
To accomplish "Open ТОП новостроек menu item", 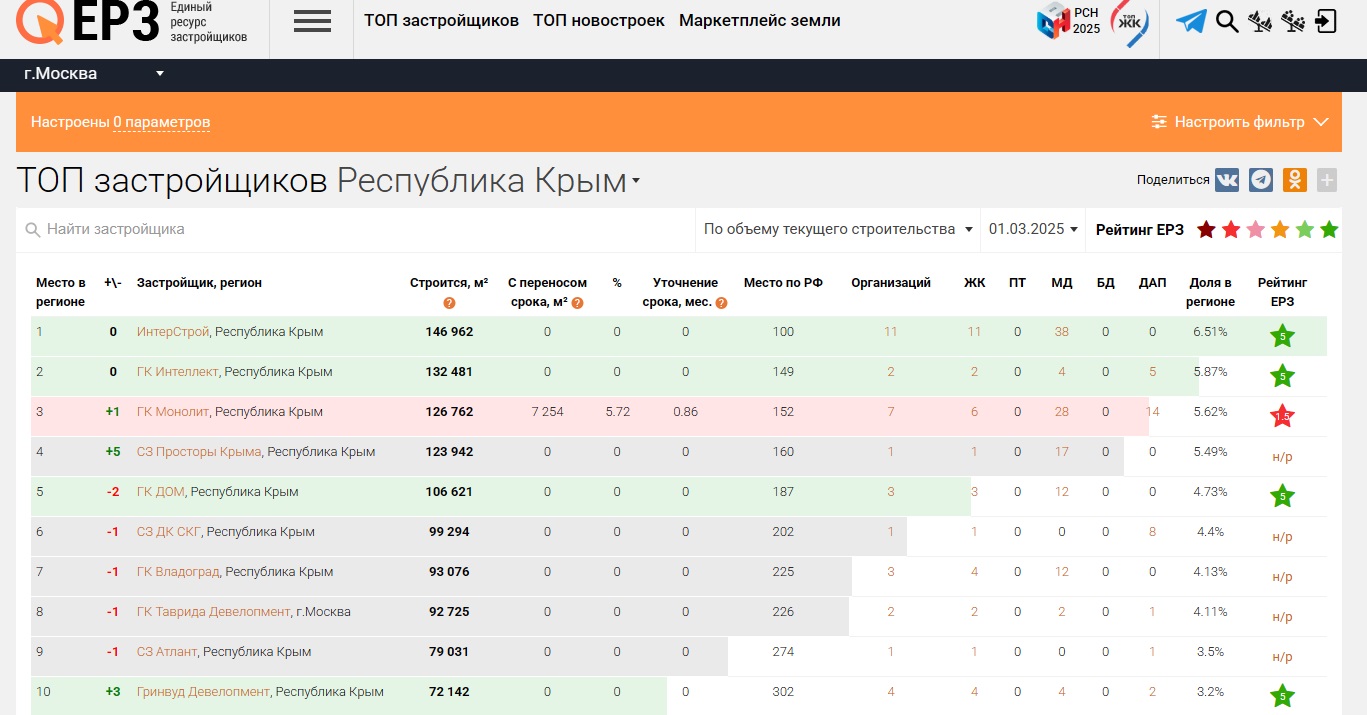I will [x=599, y=20].
